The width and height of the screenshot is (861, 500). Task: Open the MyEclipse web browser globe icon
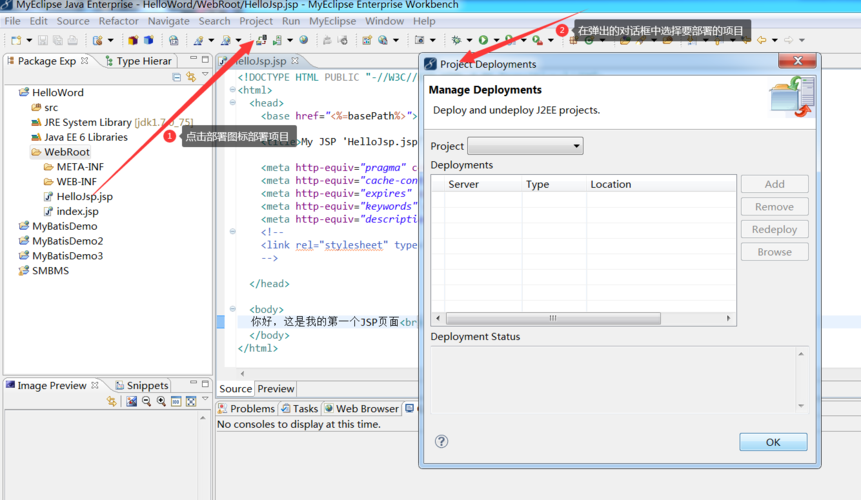point(303,40)
